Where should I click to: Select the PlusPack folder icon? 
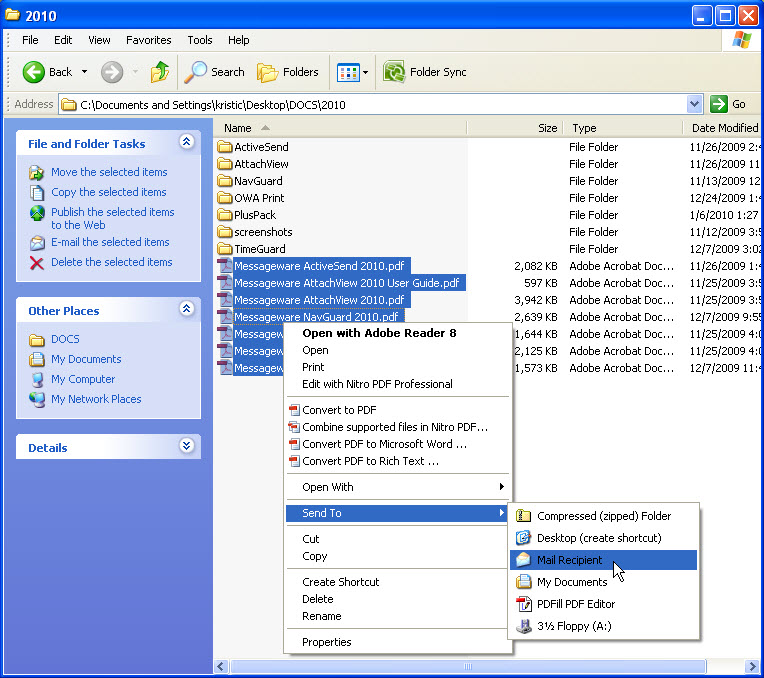click(x=225, y=215)
